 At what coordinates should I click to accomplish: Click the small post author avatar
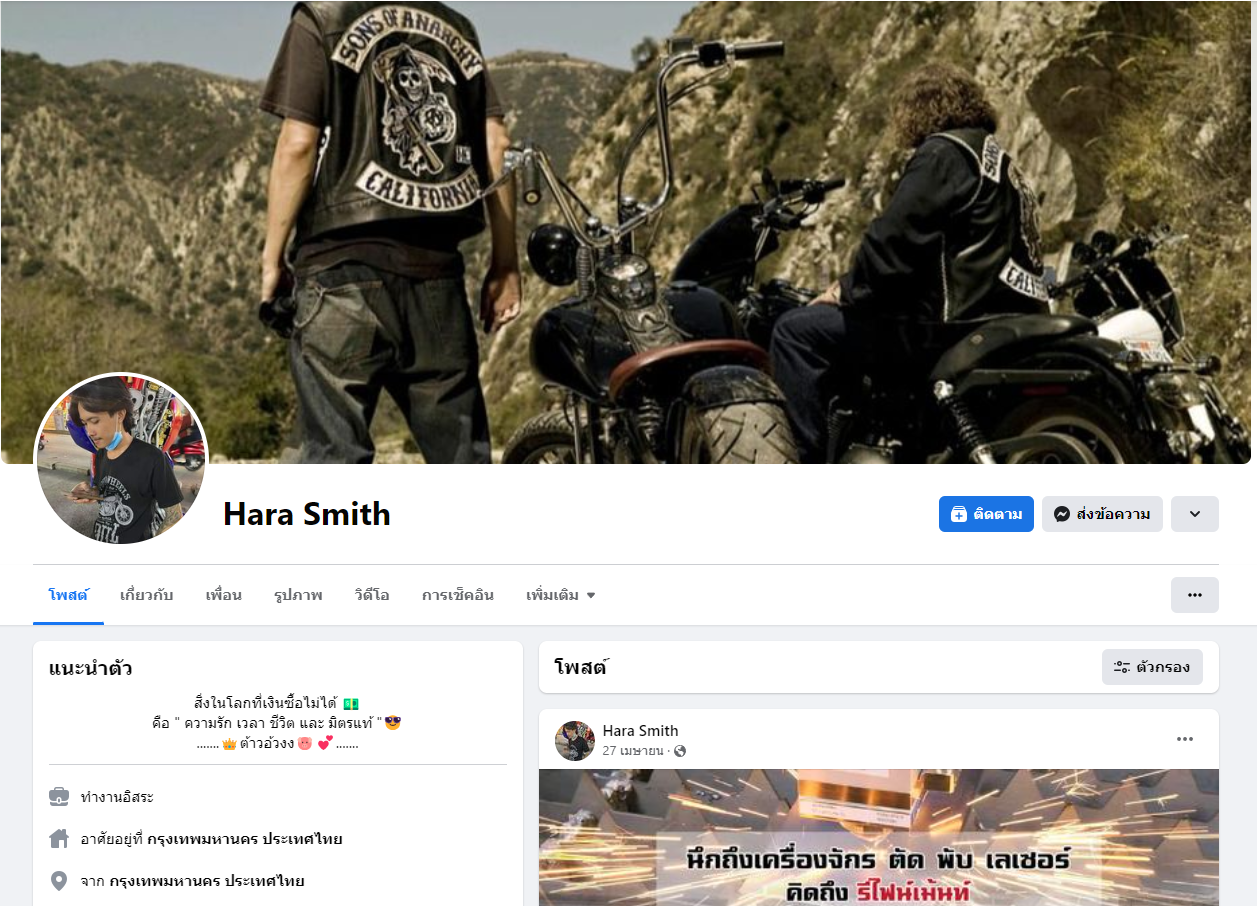(x=575, y=741)
